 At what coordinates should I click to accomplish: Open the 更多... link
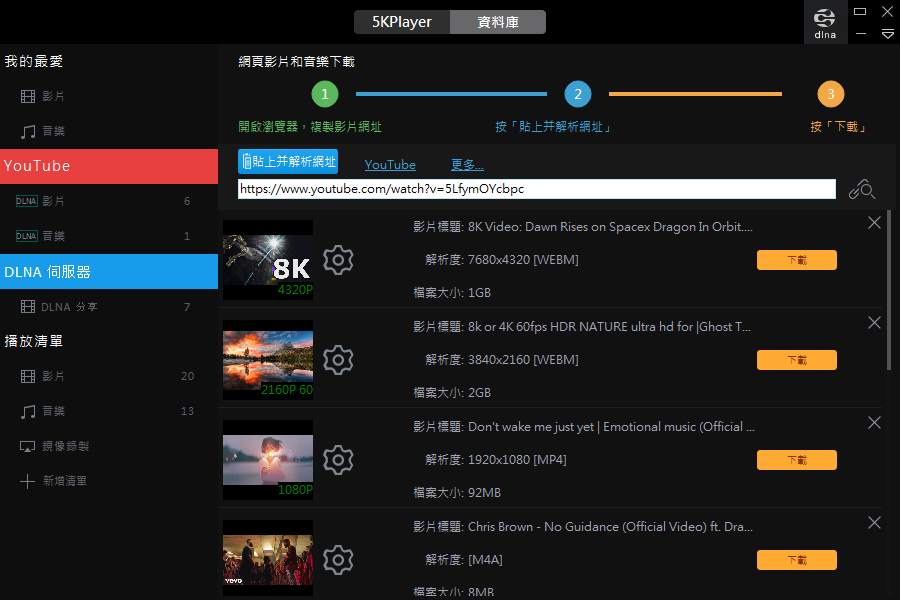[467, 165]
